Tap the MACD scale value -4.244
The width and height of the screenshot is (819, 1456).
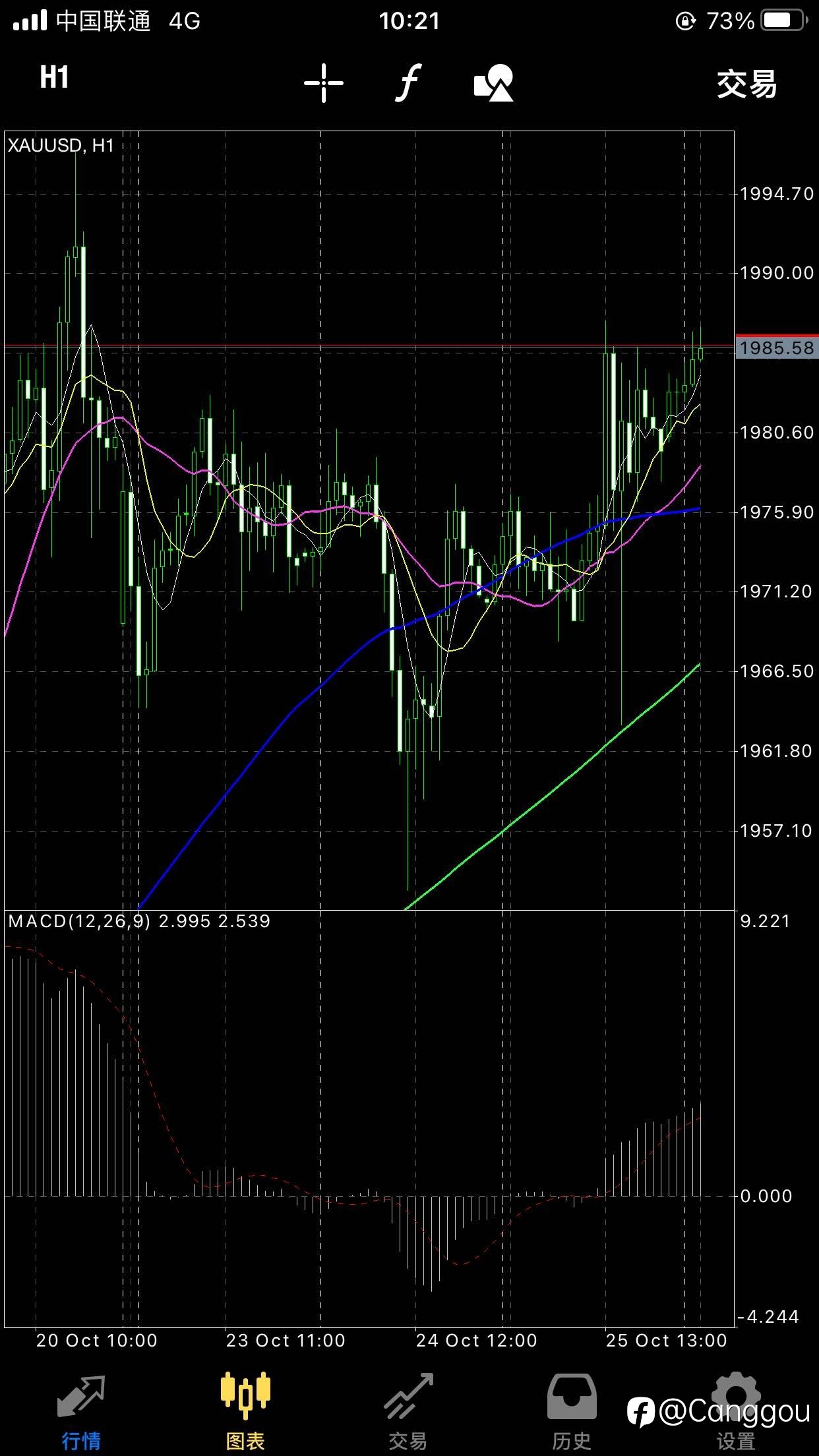click(768, 1317)
